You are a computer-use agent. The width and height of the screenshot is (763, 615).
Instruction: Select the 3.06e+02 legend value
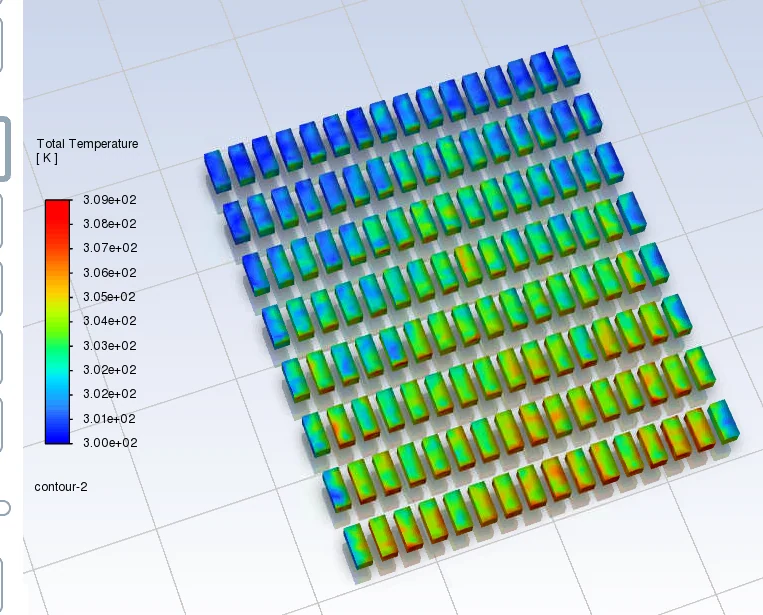coord(110,272)
